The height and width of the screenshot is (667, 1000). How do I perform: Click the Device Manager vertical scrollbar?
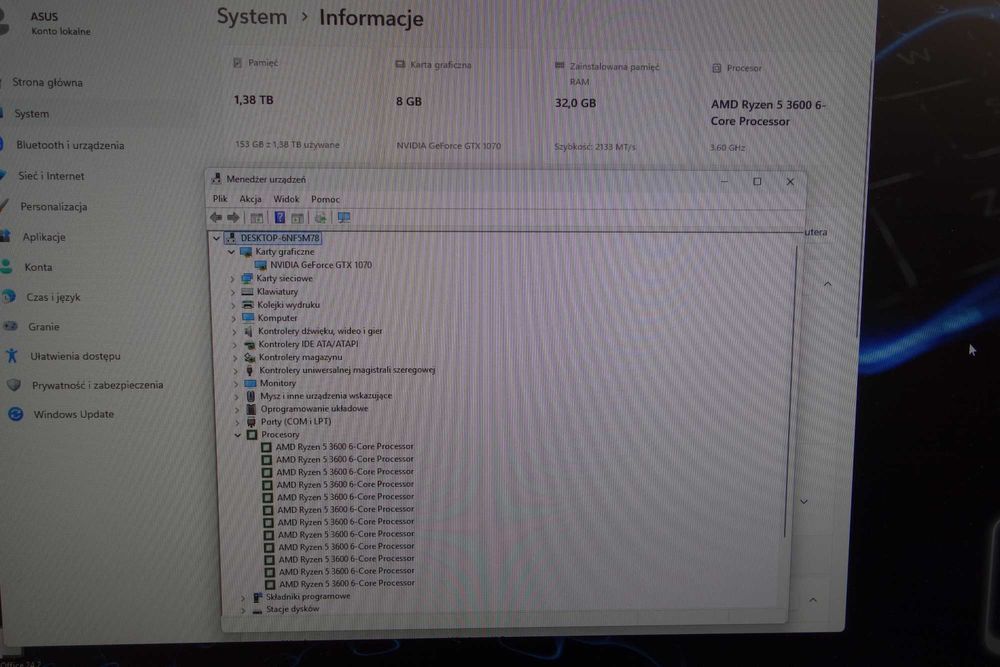pyautogui.click(x=792, y=392)
